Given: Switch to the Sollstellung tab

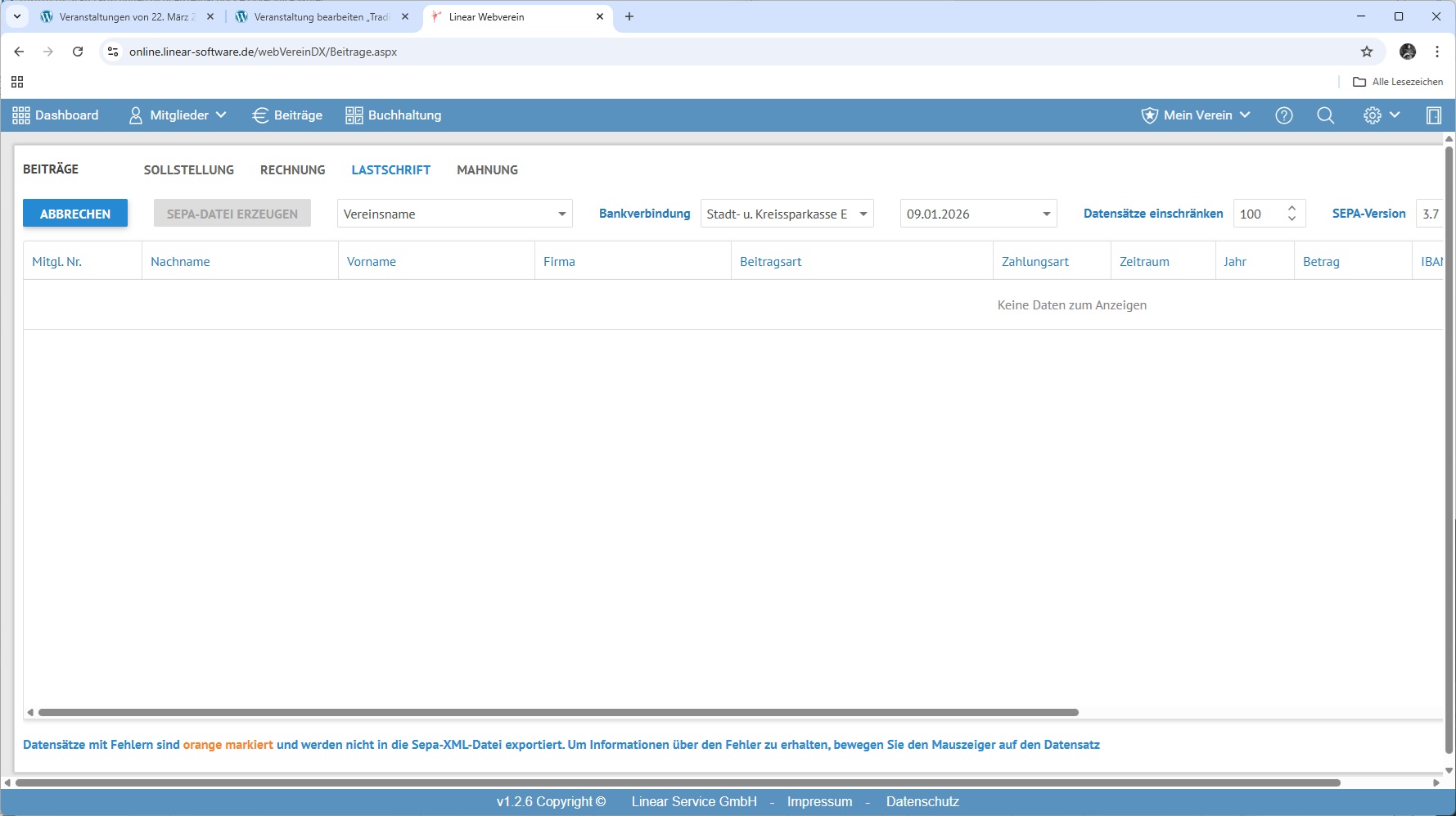Looking at the screenshot, I should (x=189, y=170).
